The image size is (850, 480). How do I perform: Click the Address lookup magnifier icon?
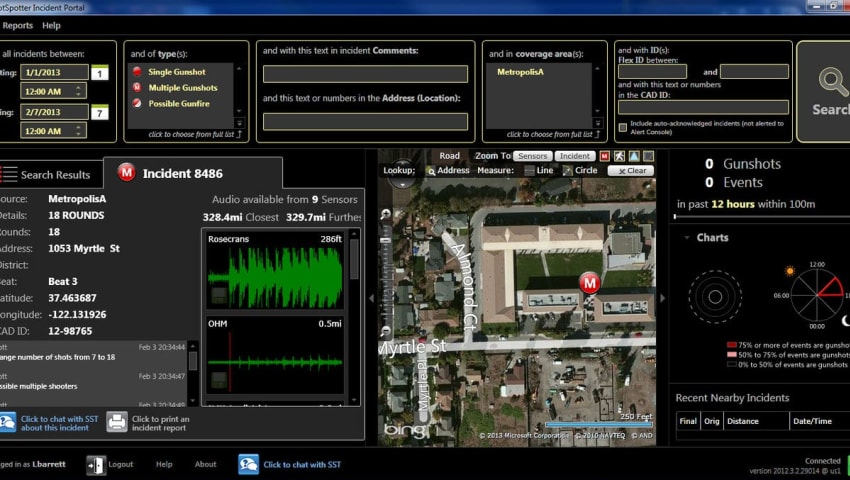[x=432, y=171]
